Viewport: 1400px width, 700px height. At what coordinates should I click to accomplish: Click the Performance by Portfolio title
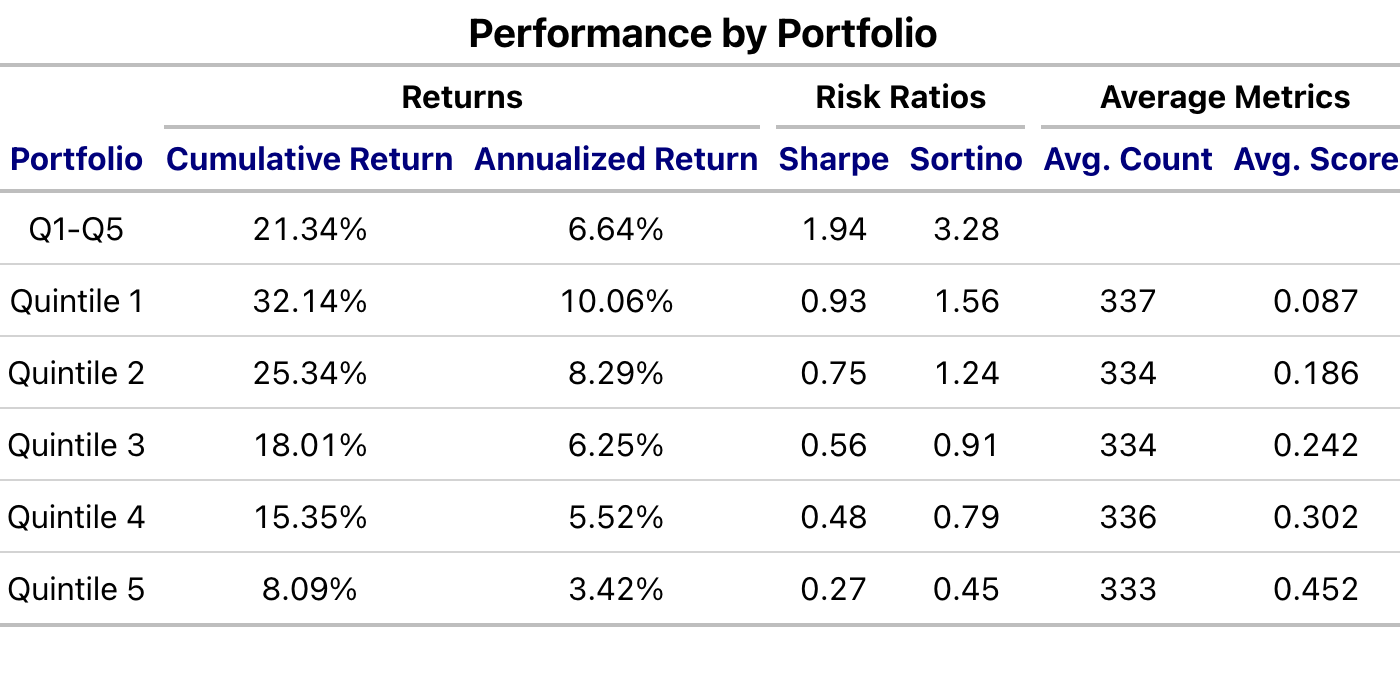click(702, 34)
